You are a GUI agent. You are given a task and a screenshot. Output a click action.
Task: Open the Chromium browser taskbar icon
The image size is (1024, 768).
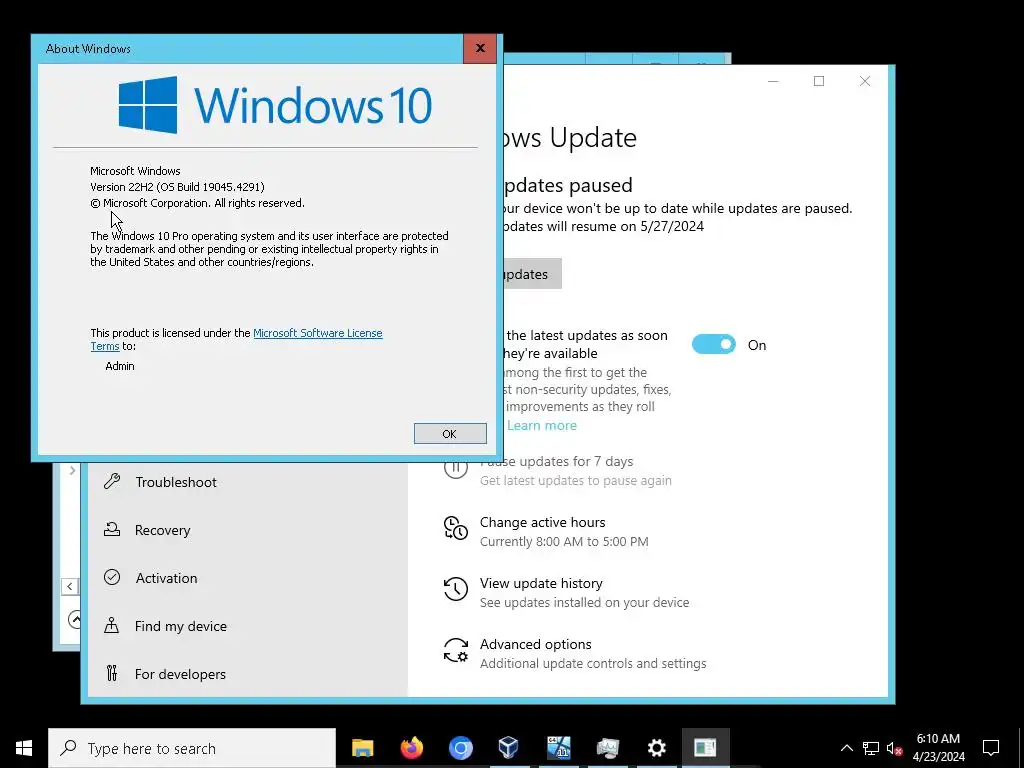click(460, 748)
